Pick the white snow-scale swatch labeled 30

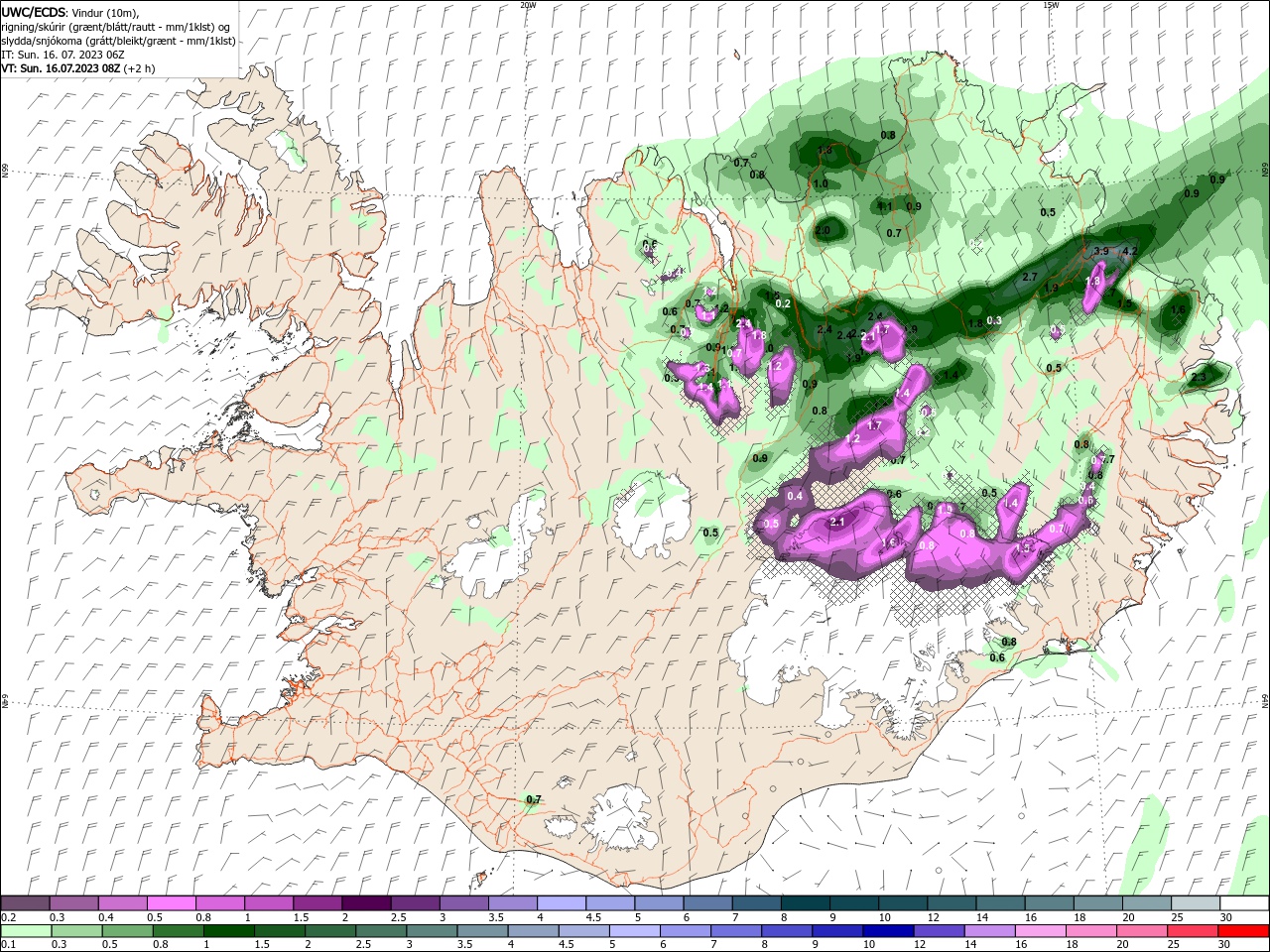[x=1242, y=903]
